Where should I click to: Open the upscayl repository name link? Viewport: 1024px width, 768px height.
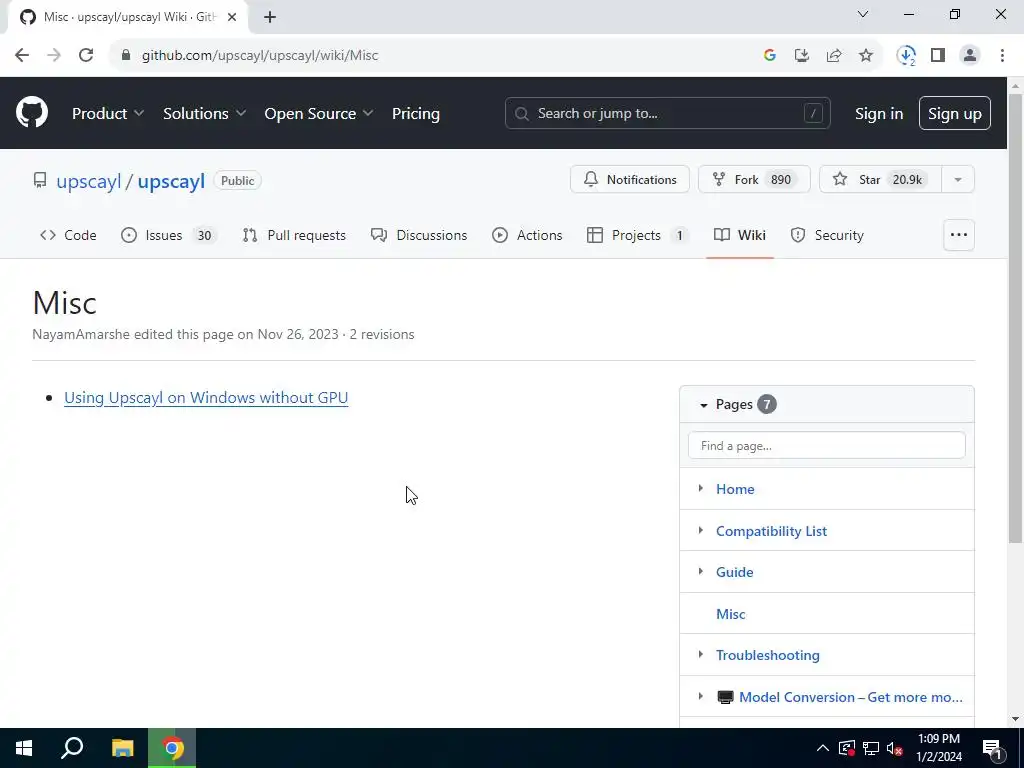(171, 181)
